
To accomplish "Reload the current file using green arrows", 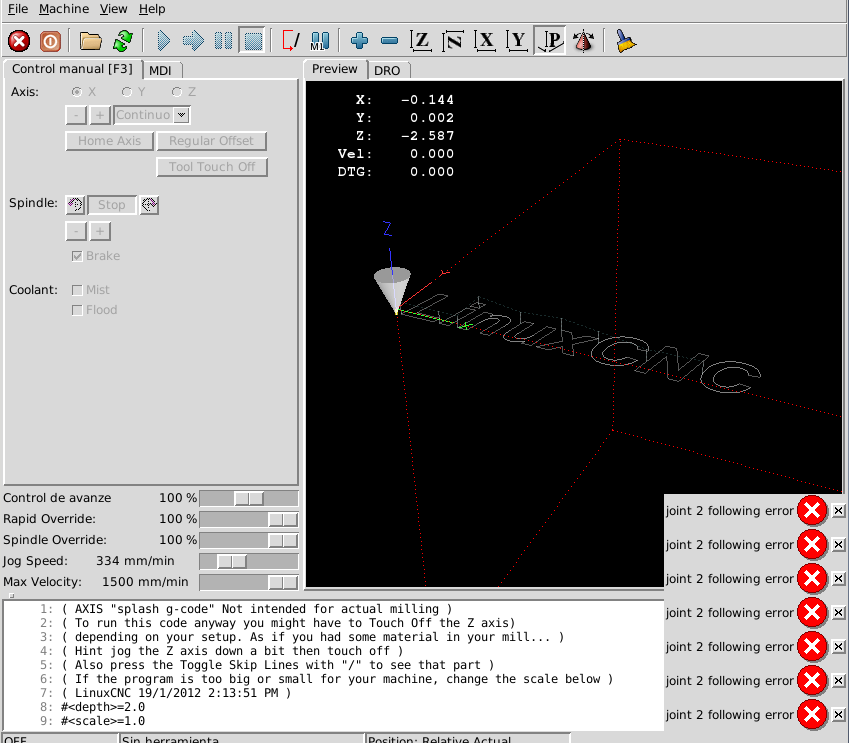I will point(122,41).
